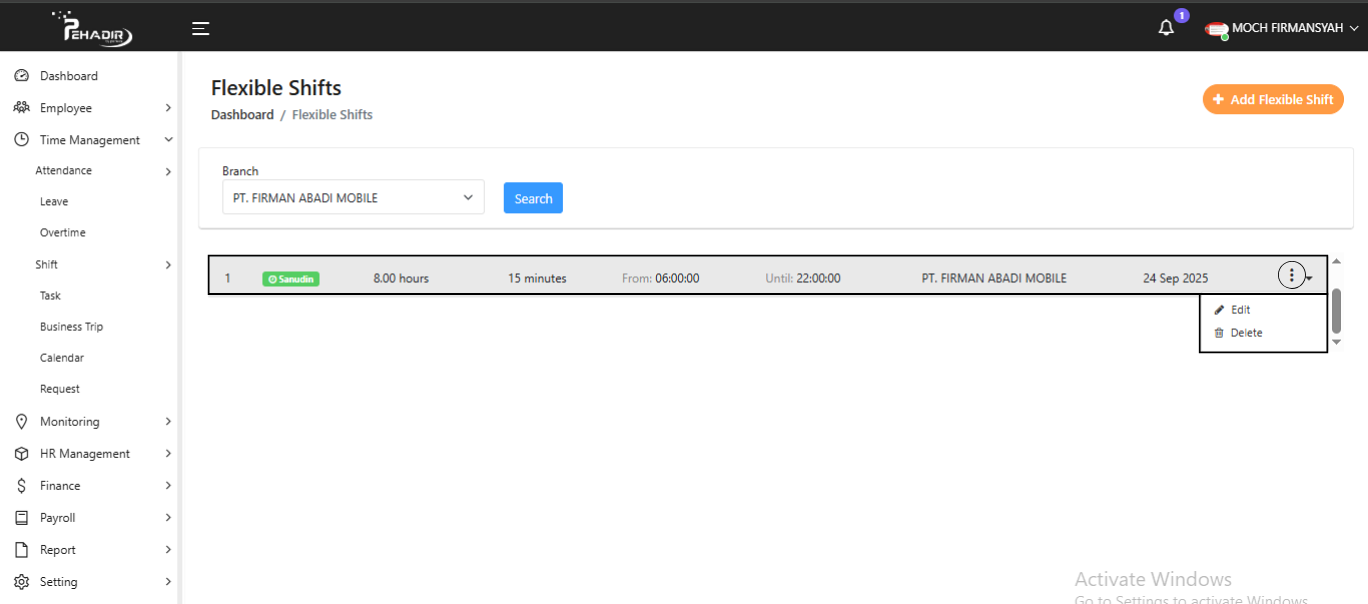The height and width of the screenshot is (604, 1368).
Task: Click the Finance dollar sign icon
Action: 21,486
